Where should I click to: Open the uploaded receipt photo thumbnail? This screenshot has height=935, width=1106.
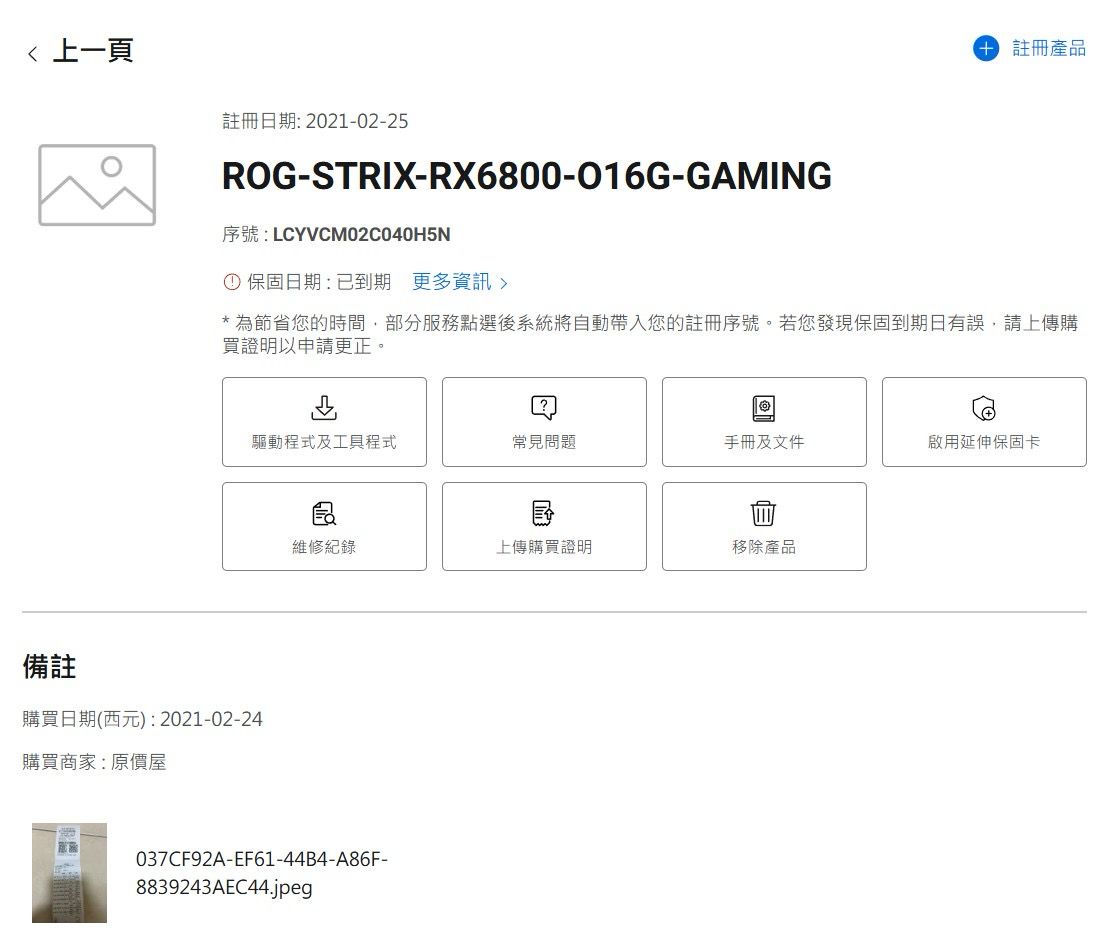click(x=69, y=872)
